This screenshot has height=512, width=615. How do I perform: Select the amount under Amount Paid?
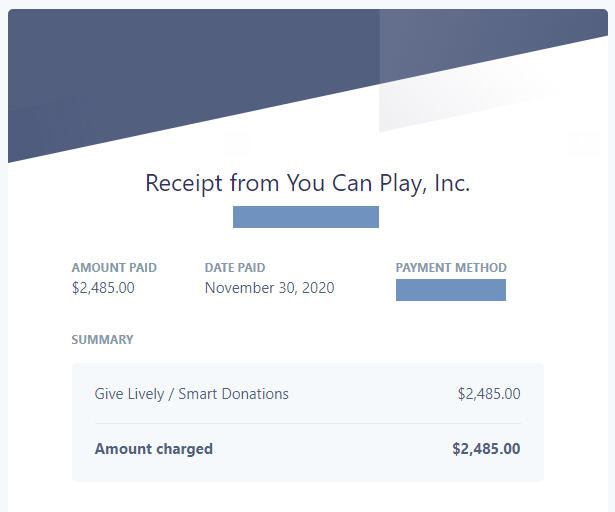103,288
